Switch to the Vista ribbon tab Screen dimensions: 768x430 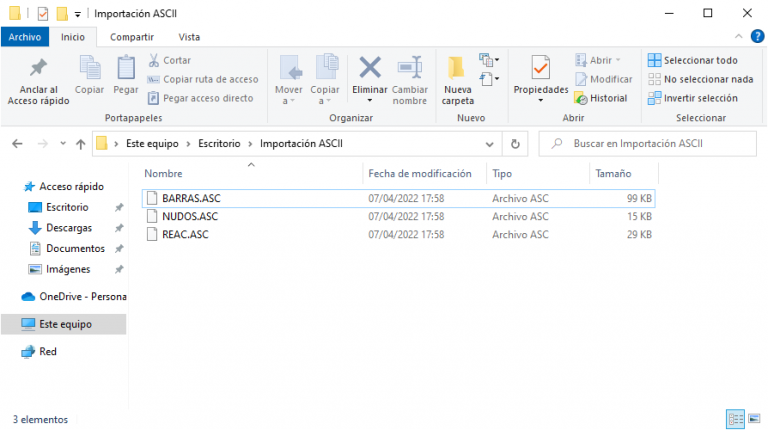click(x=189, y=37)
